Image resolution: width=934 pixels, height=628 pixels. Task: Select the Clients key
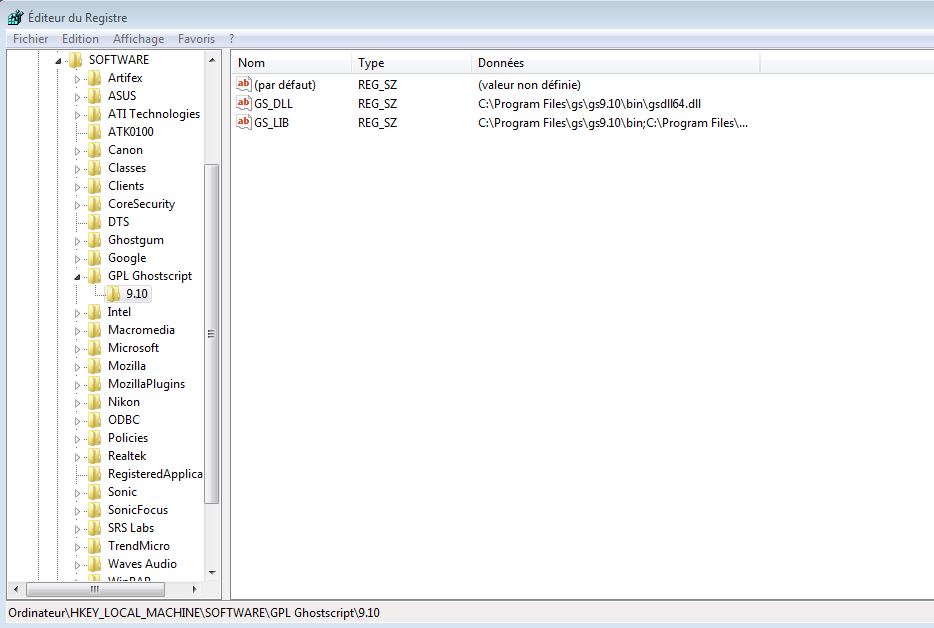(126, 186)
